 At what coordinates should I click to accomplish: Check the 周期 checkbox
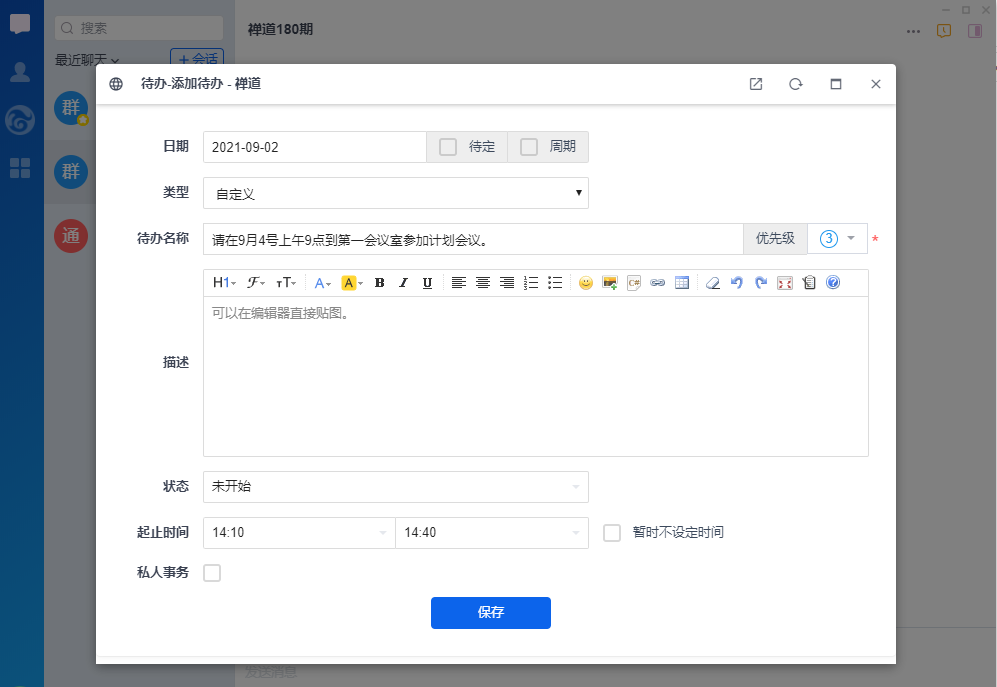coord(529,147)
